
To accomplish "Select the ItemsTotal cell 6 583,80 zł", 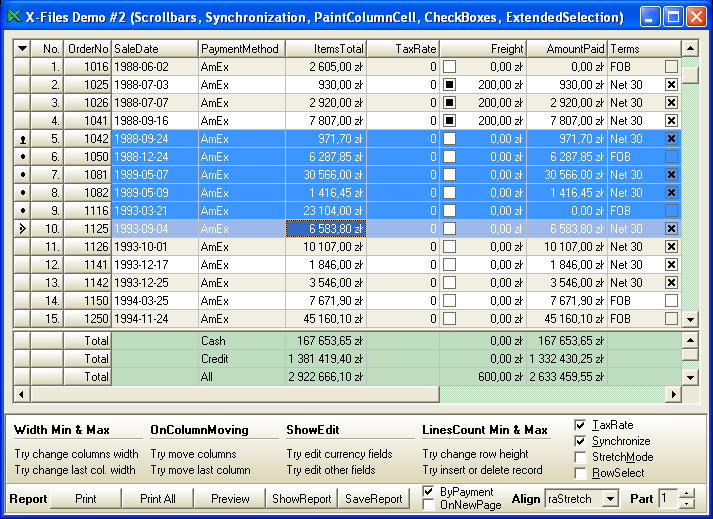I will point(326,229).
